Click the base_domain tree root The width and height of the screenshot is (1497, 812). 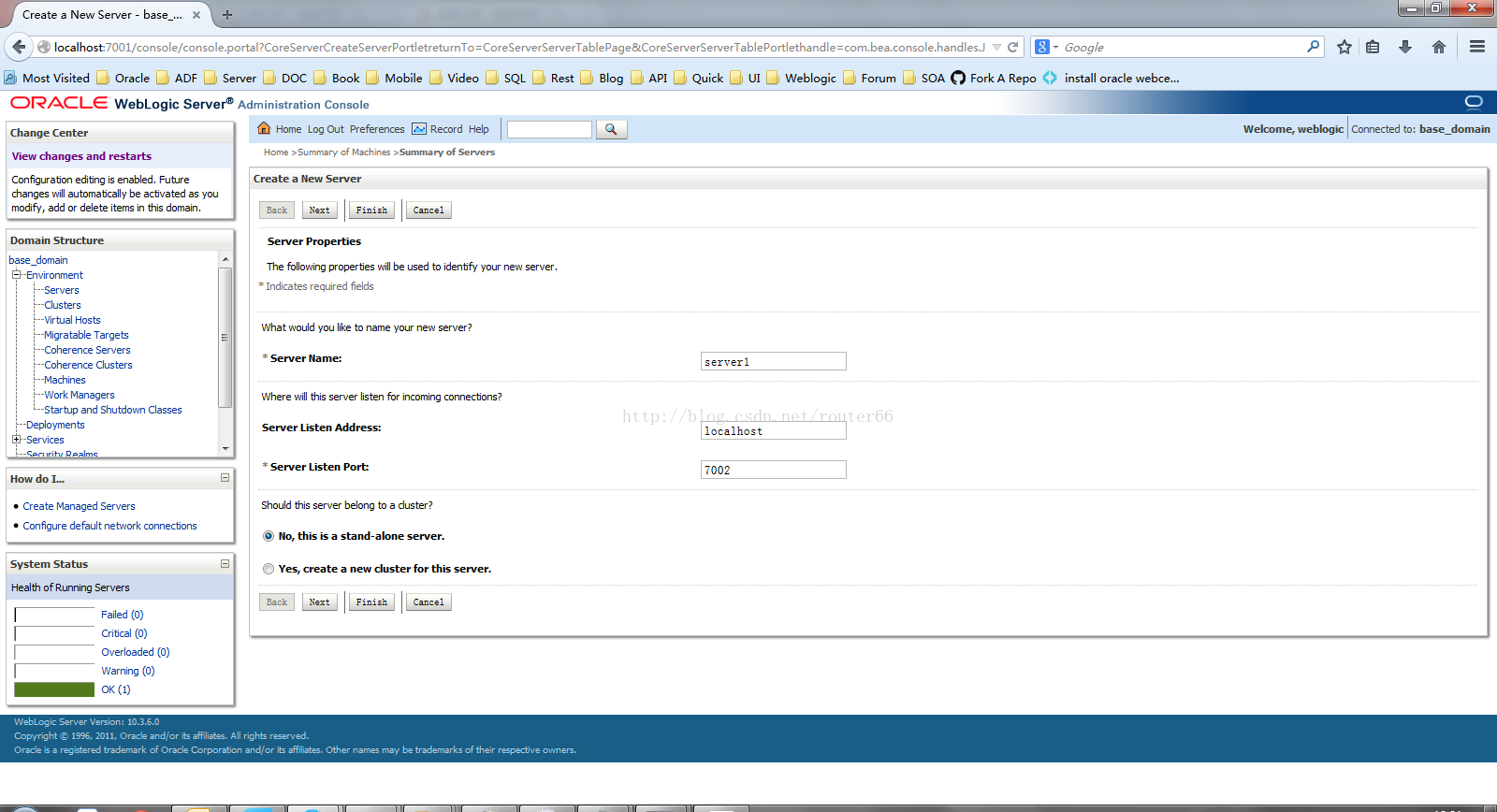pyautogui.click(x=38, y=260)
